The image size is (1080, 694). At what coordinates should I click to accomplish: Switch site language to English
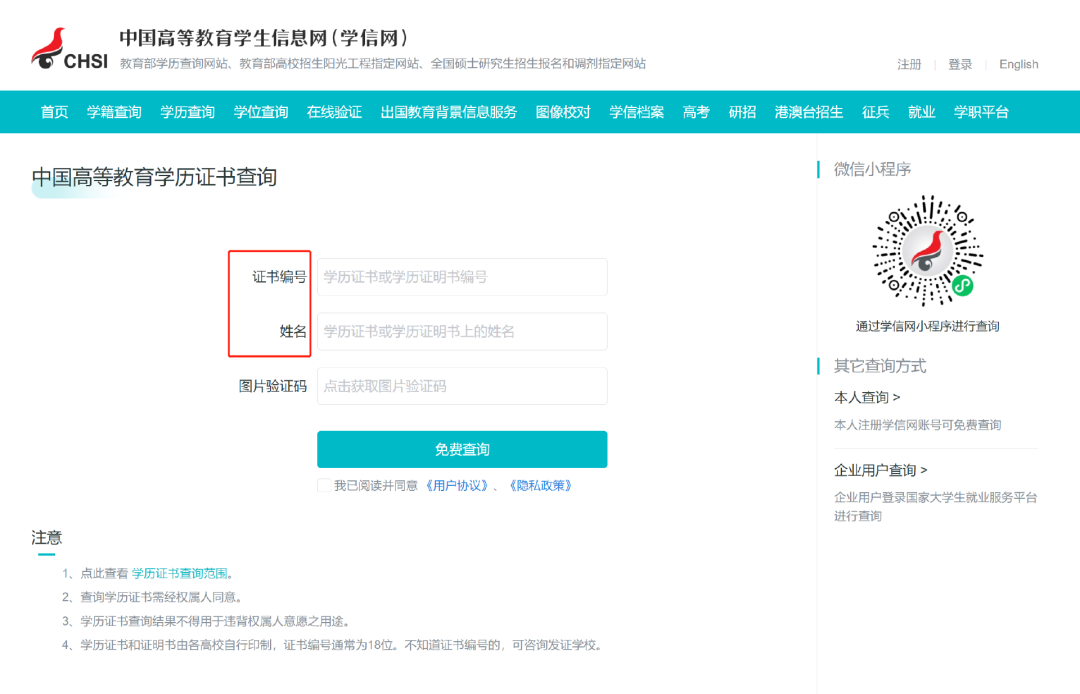1019,64
